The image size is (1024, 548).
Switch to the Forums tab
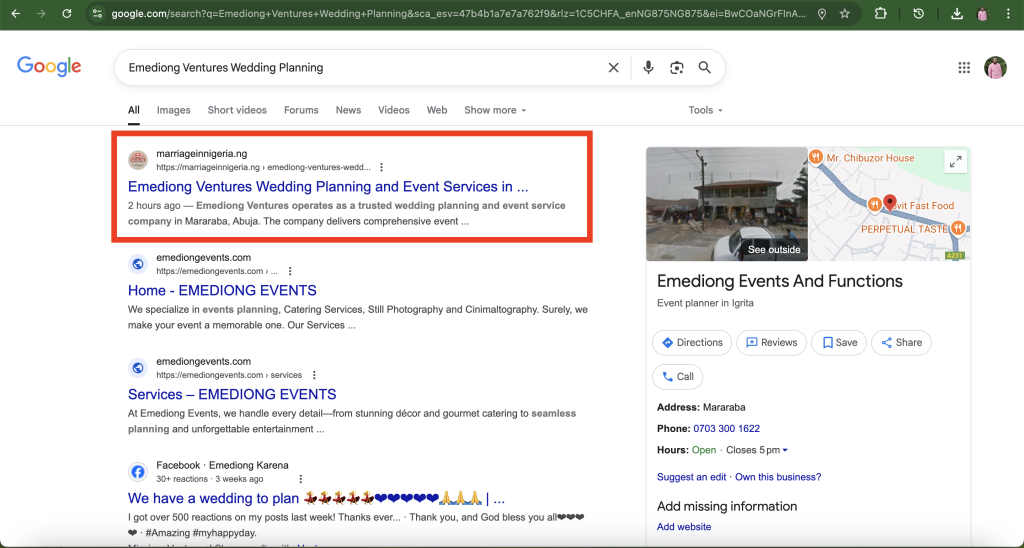tap(301, 110)
